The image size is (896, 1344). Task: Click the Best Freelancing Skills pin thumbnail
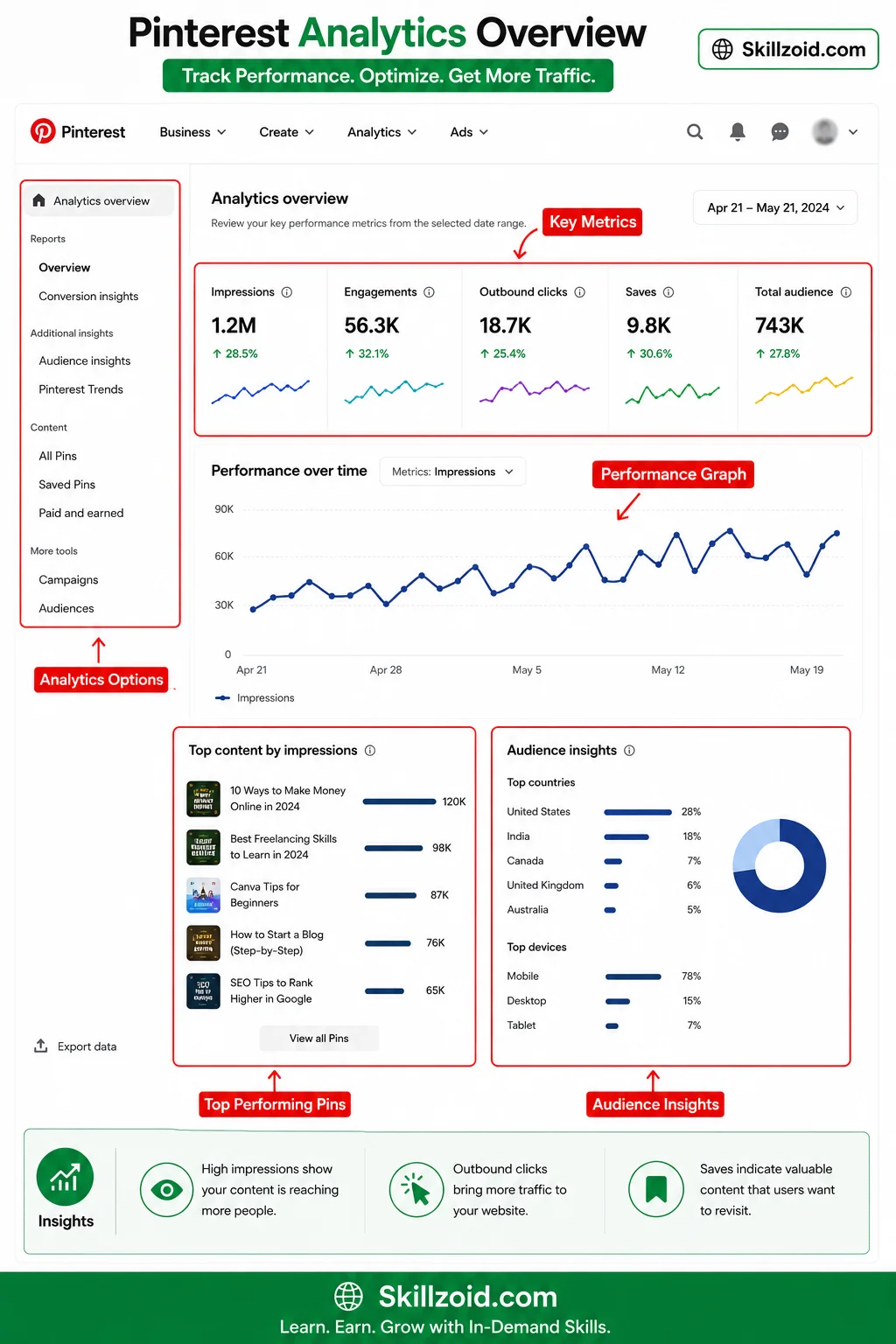pos(203,847)
